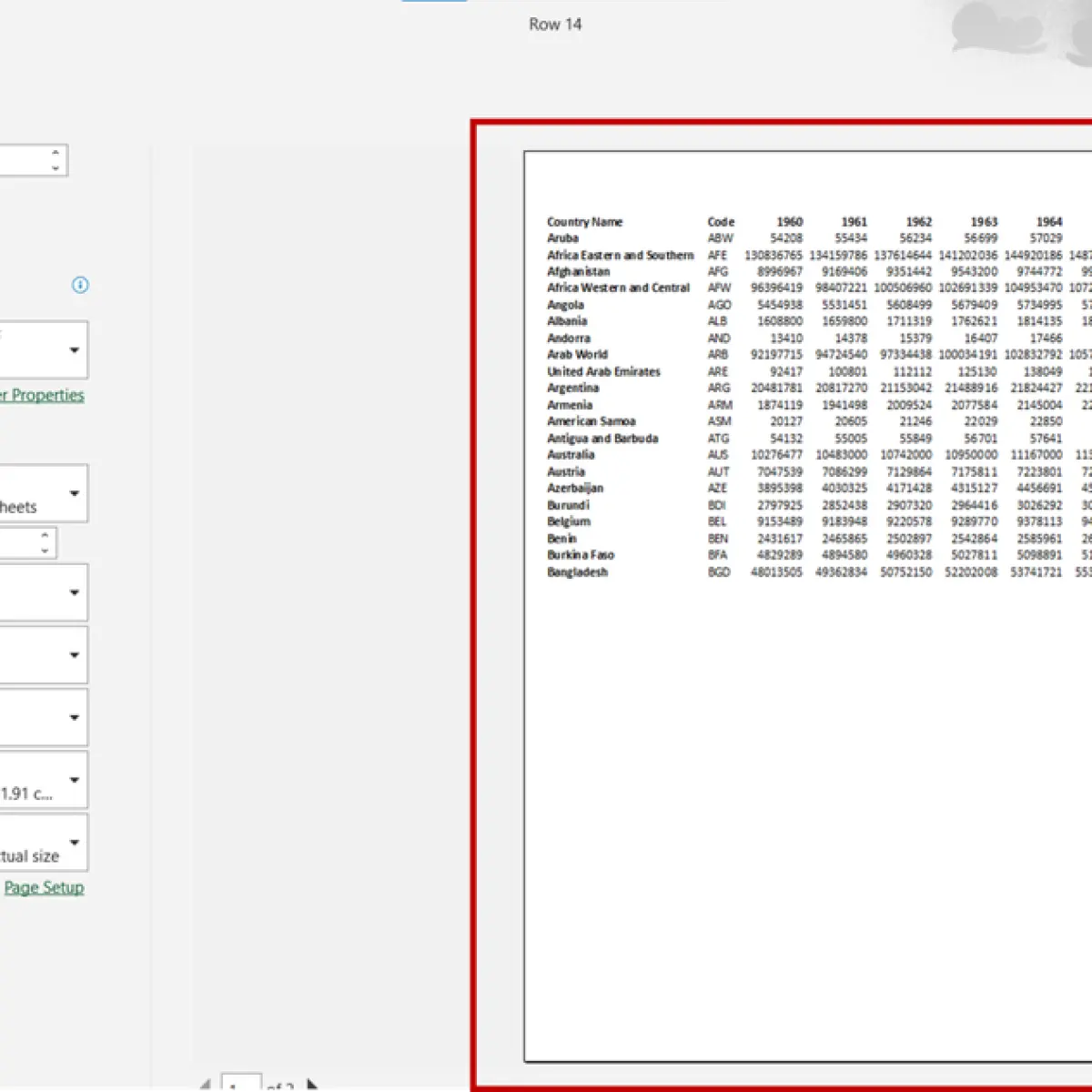
Task: Select the 'Arab World' row name
Action: pyautogui.click(x=577, y=355)
